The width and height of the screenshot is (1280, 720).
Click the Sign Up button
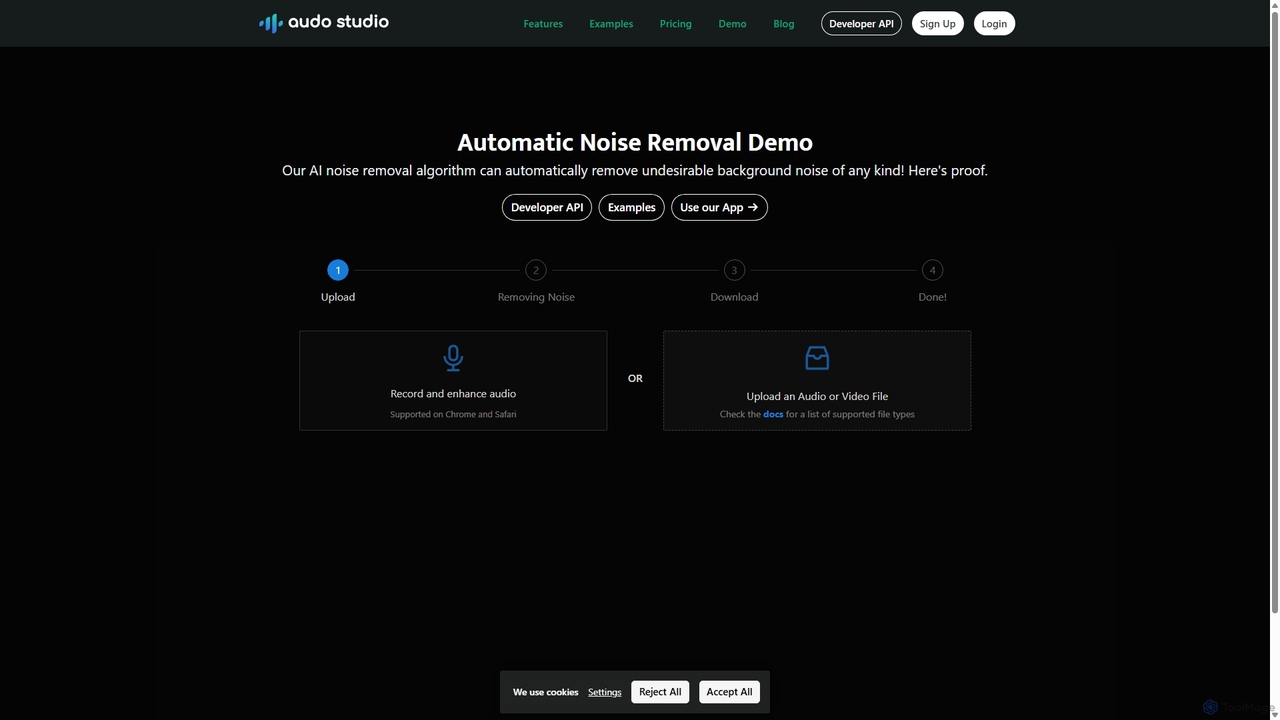pyautogui.click(x=938, y=23)
